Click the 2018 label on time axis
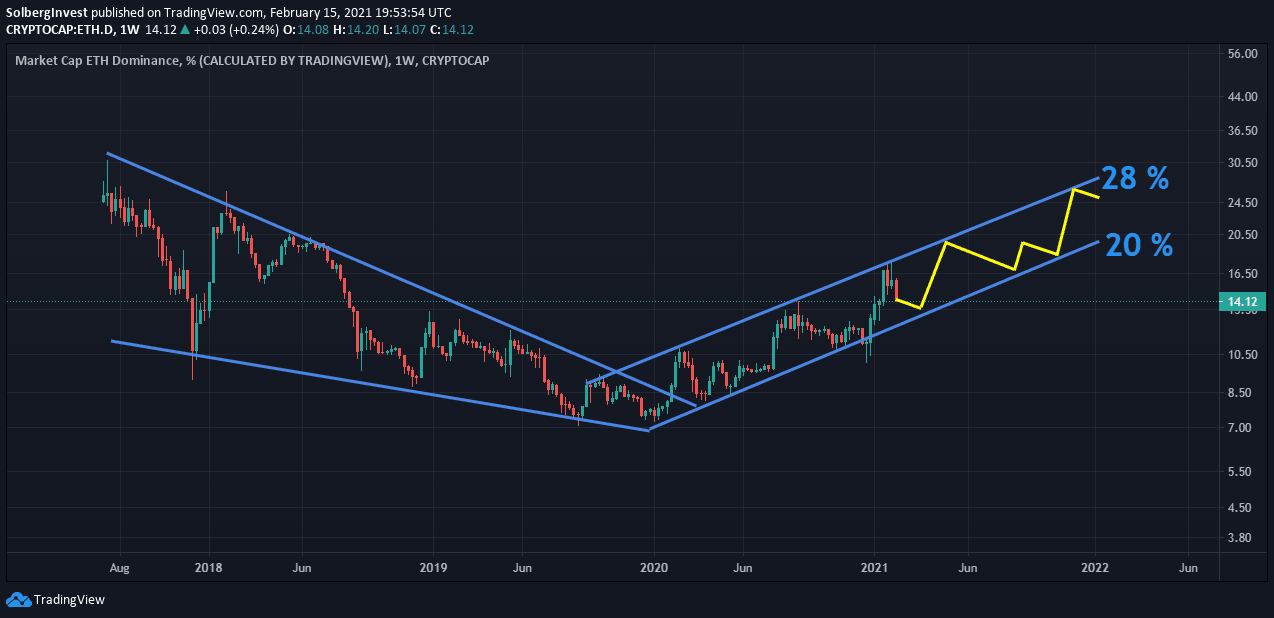Image resolution: width=1274 pixels, height=618 pixels. (209, 568)
